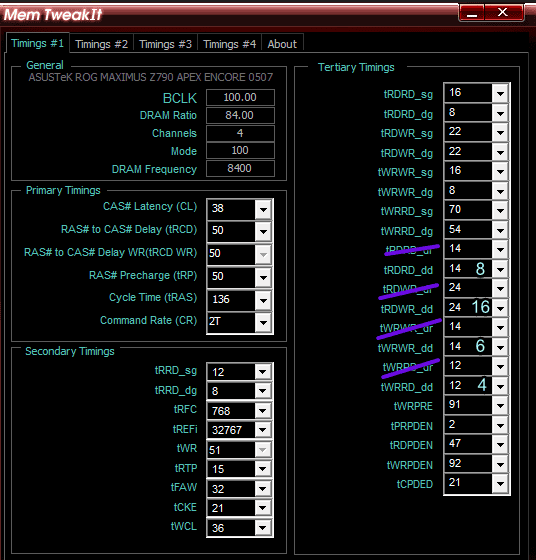Open the tRCD dropdown arrow
The height and width of the screenshot is (560, 536).
pyautogui.click(x=264, y=231)
